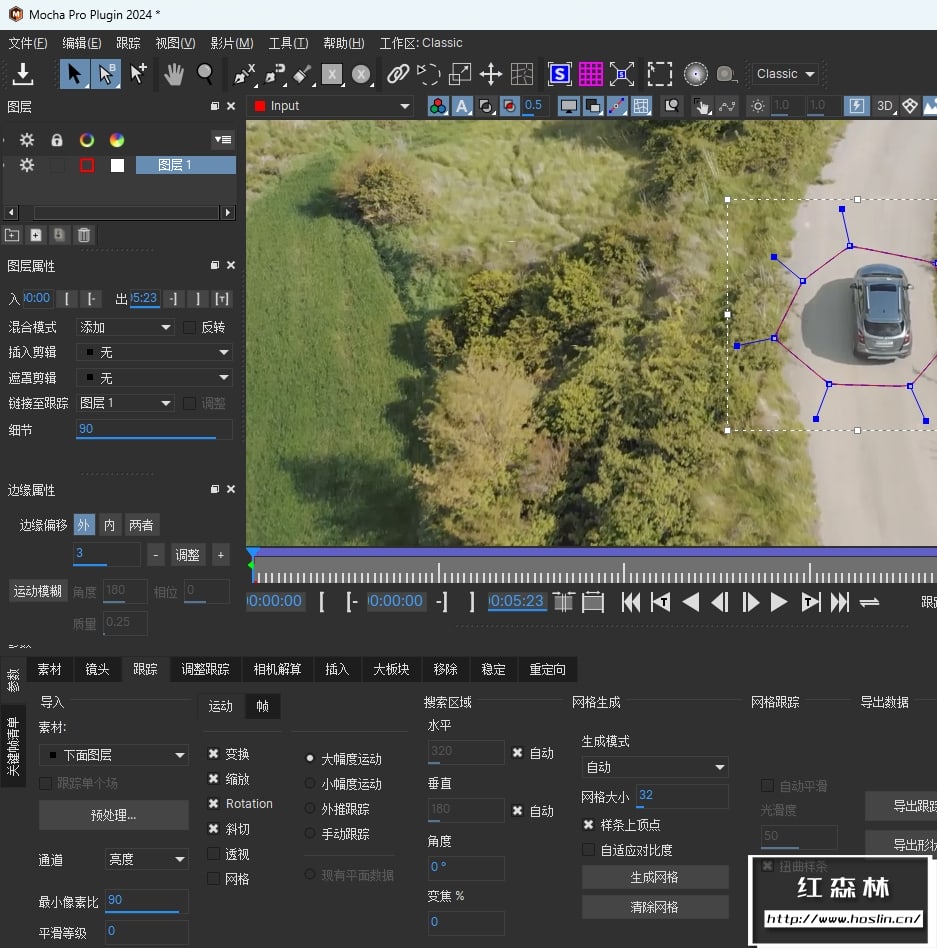Select the 小幅度运动 radio button

[x=310, y=784]
